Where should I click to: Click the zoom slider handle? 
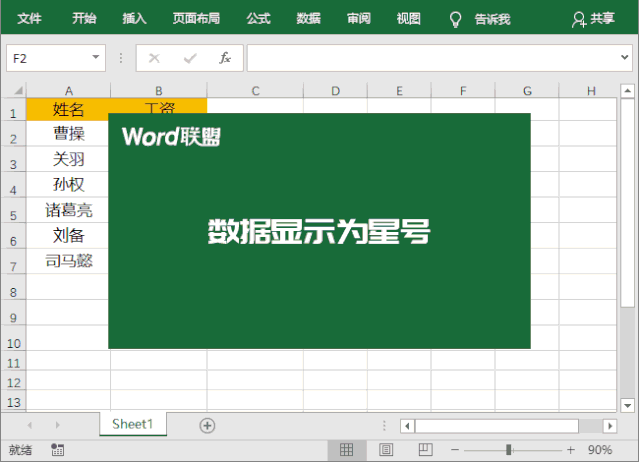click(508, 450)
